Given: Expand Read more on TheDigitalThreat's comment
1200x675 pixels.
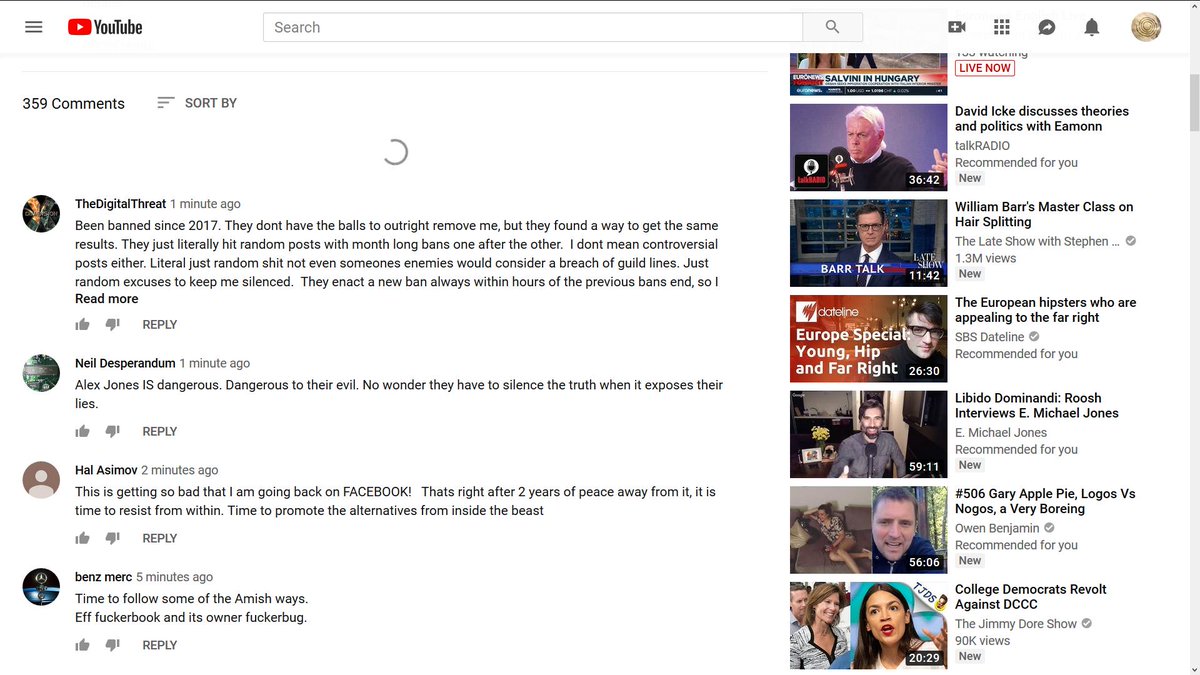Looking at the screenshot, I should point(106,299).
